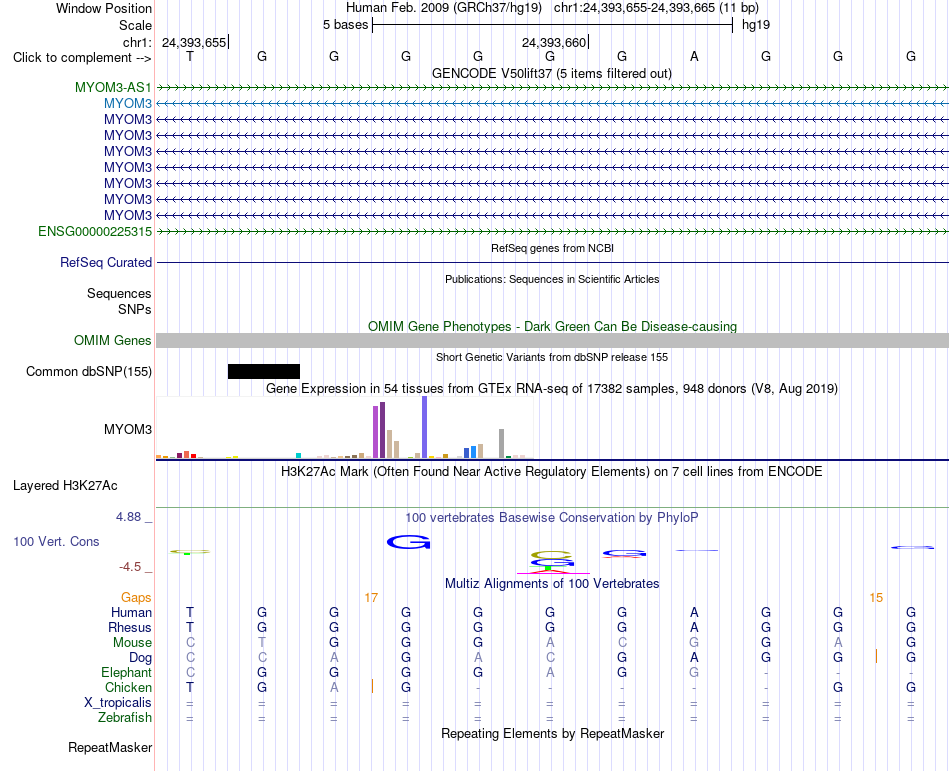Click the 'OMIM Gene Phenotypes' track title
Image resolution: width=950 pixels, height=771 pixels.
click(552, 326)
